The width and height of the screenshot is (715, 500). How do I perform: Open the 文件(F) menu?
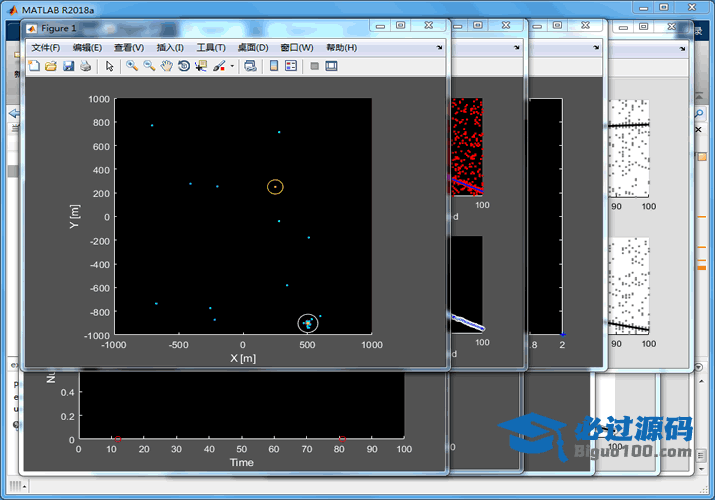46,47
